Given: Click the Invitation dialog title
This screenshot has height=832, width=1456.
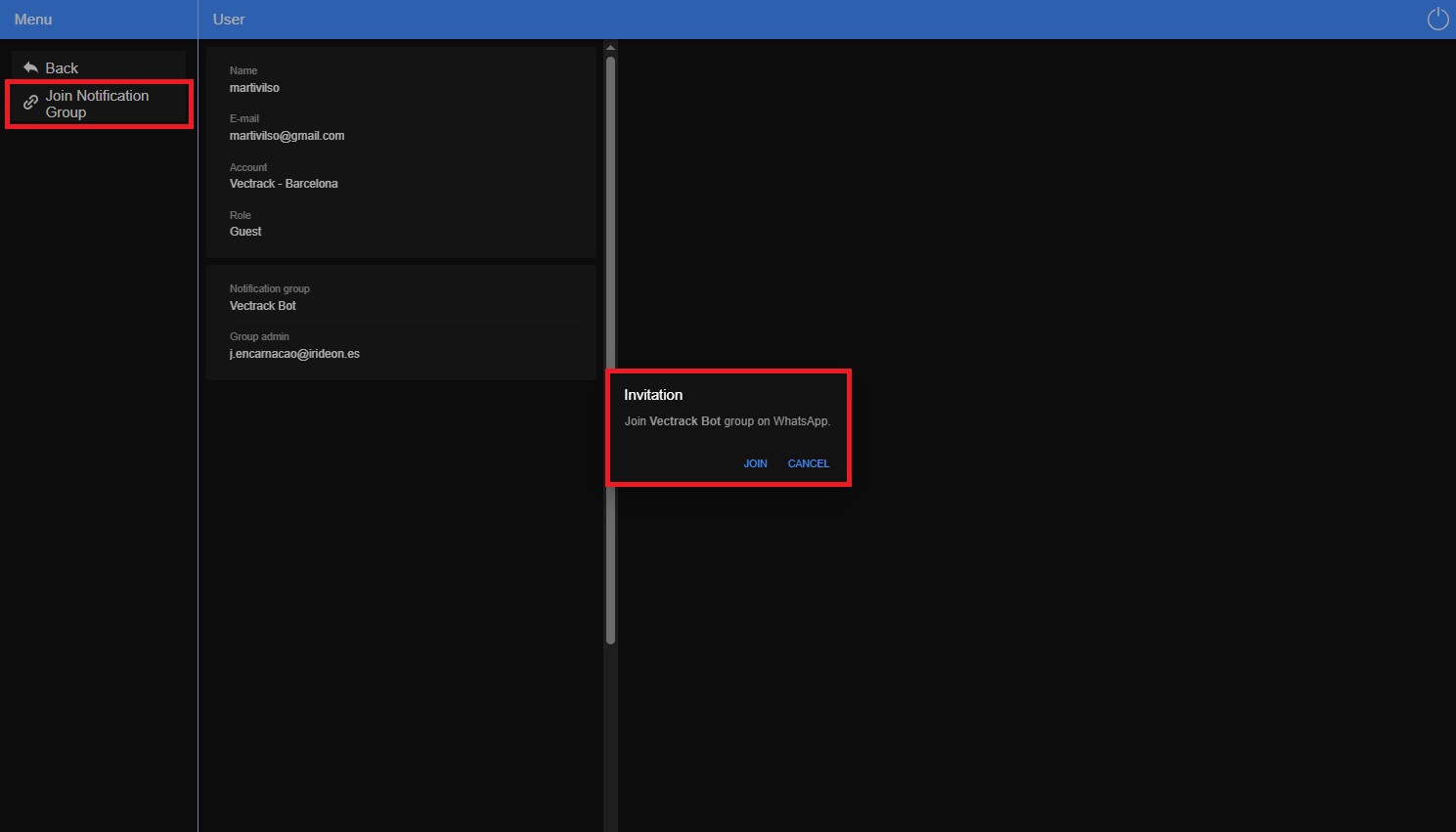Looking at the screenshot, I should [653, 395].
